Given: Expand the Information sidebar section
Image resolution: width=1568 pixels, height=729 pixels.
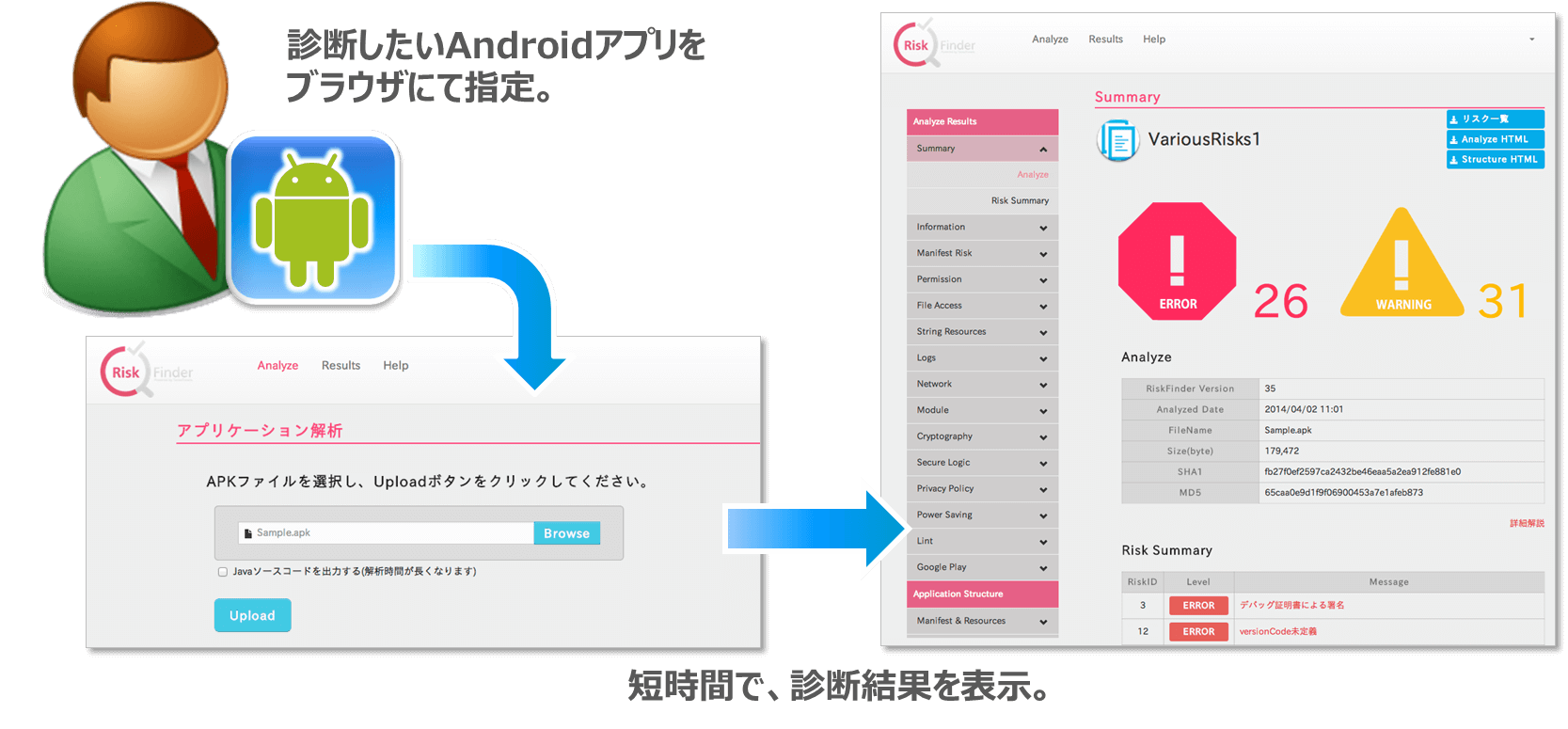Looking at the screenshot, I should click(x=982, y=227).
